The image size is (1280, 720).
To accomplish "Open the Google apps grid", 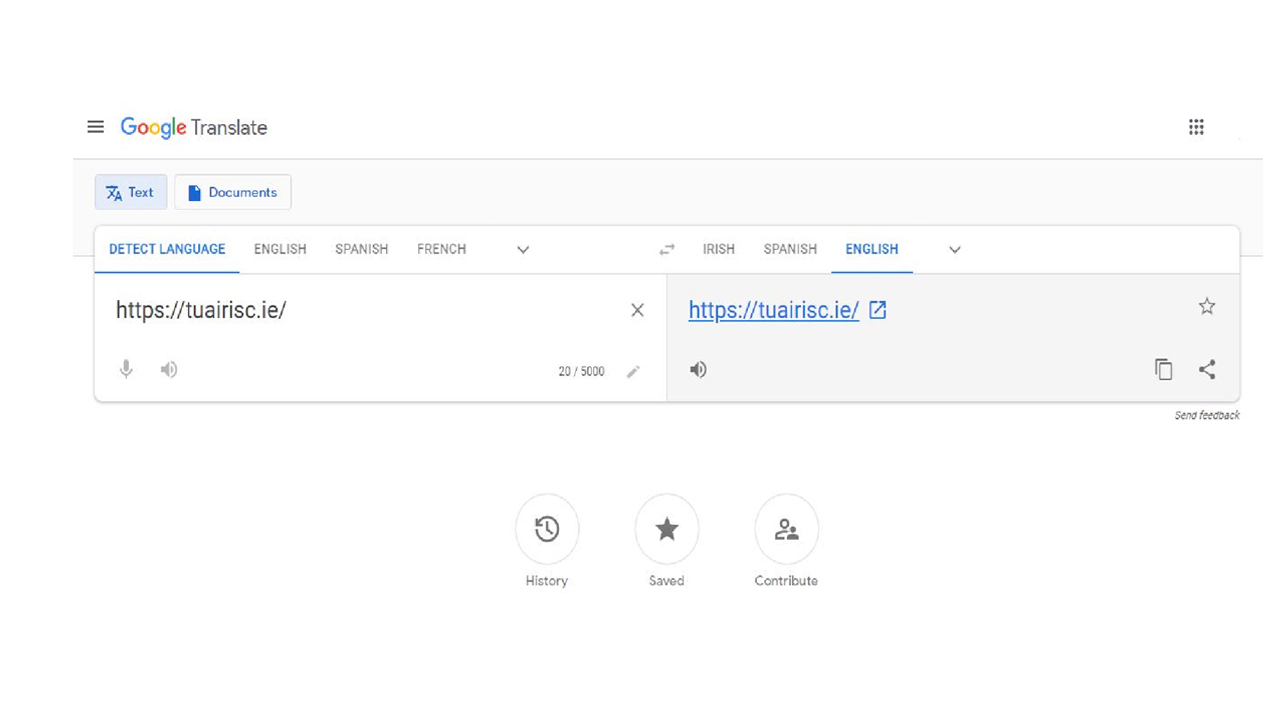I will [x=1196, y=127].
